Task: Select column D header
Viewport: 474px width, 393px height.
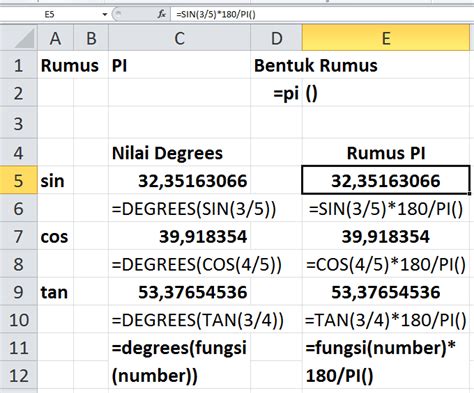Action: coord(276,38)
